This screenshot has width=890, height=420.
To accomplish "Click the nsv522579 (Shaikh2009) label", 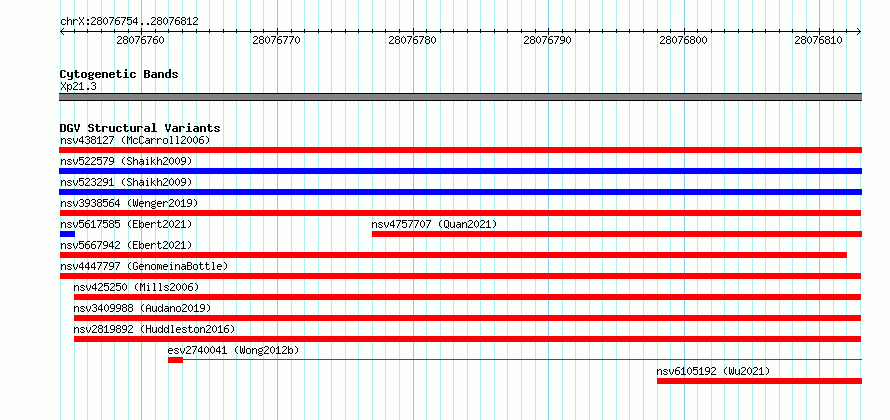I will [x=126, y=161].
